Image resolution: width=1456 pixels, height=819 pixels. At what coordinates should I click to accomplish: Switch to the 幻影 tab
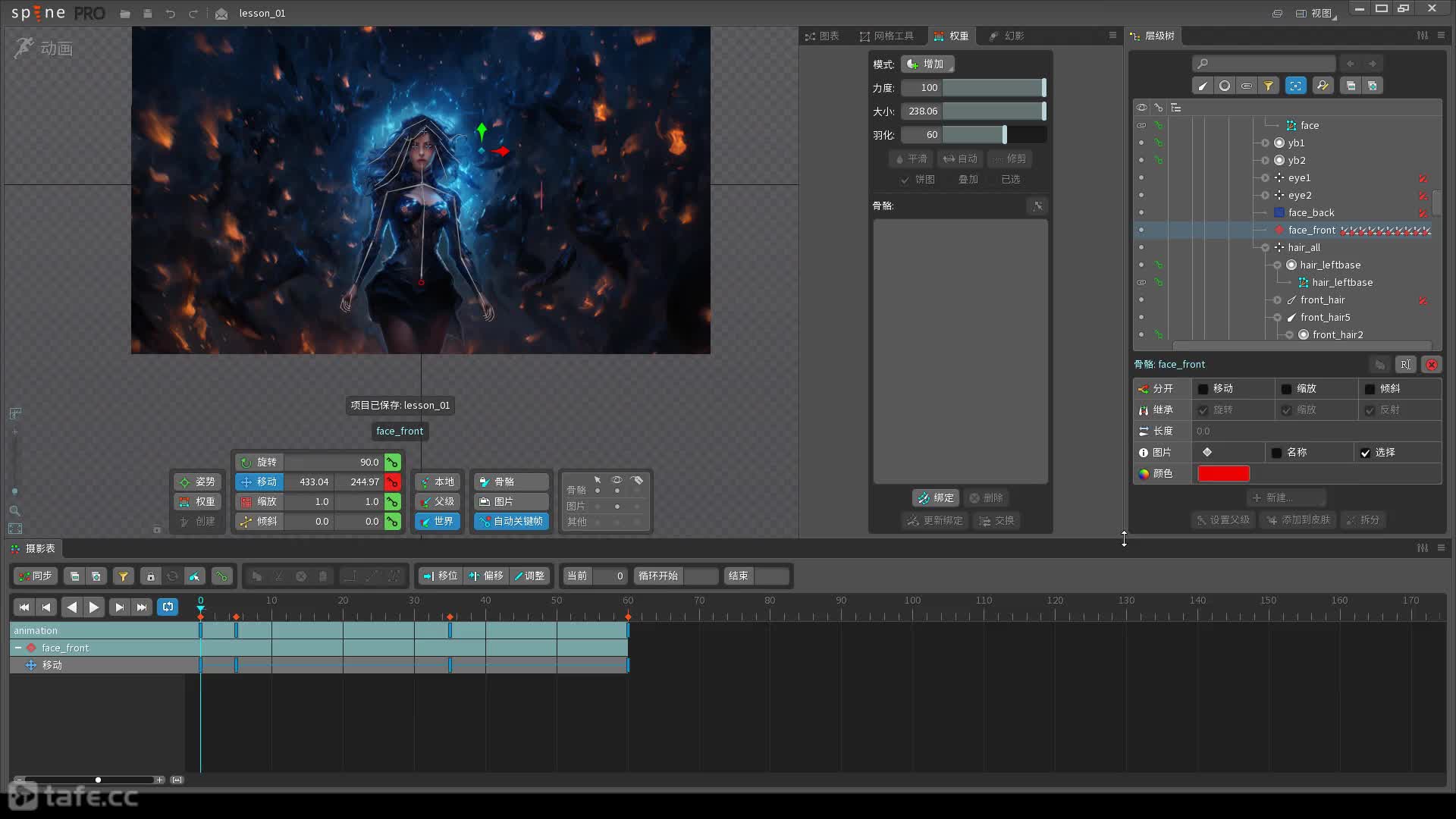pyautogui.click(x=1007, y=36)
